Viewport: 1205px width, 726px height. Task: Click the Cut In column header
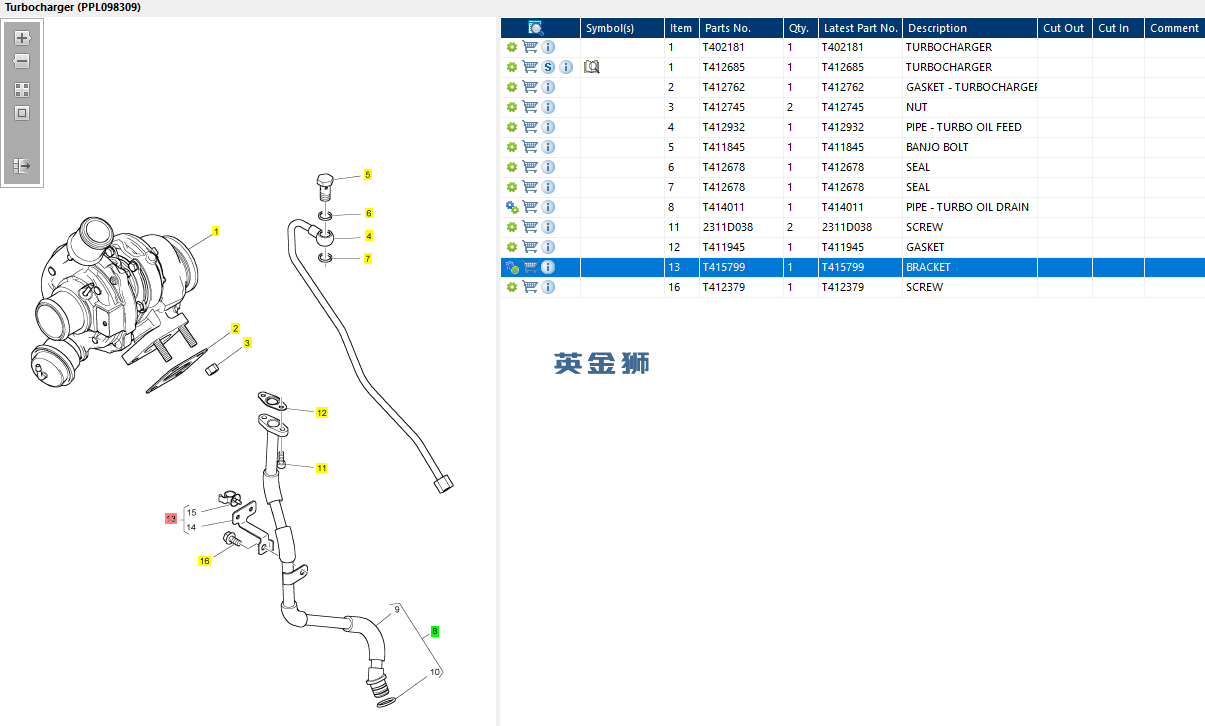click(x=1119, y=28)
